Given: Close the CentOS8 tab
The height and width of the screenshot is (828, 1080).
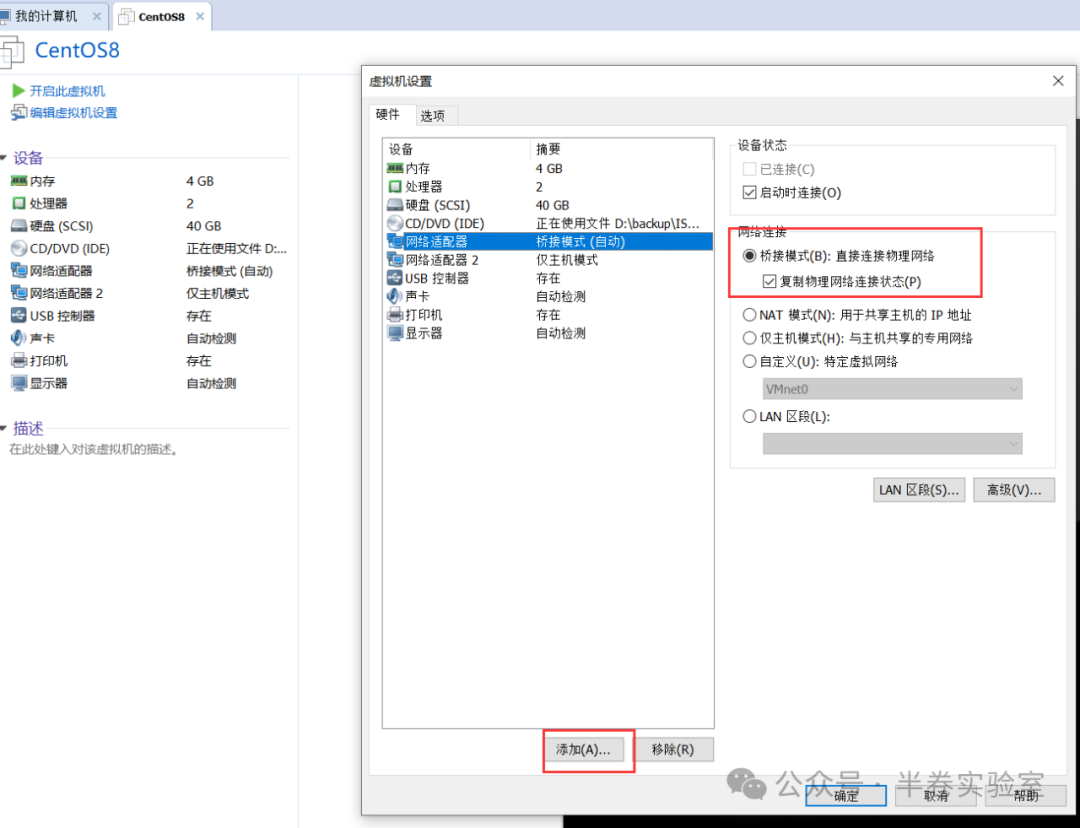Looking at the screenshot, I should pyautogui.click(x=200, y=17).
